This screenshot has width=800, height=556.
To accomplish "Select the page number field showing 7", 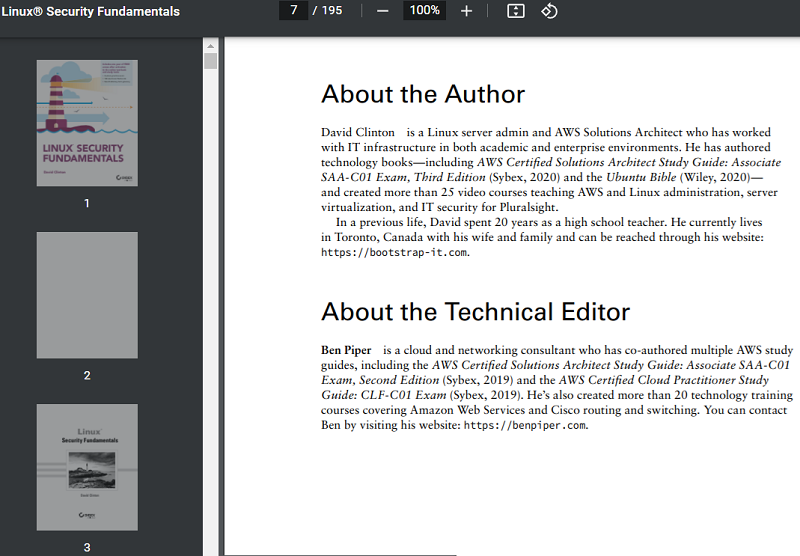I will pos(293,11).
